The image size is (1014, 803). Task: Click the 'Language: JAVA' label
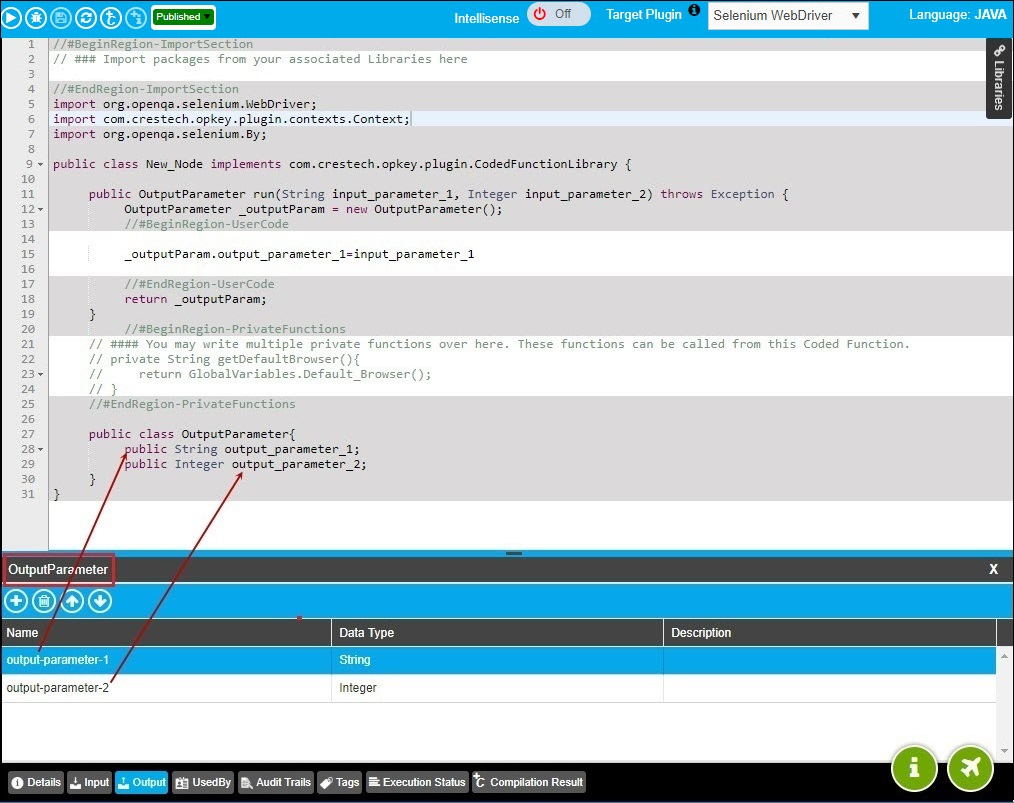[x=958, y=14]
